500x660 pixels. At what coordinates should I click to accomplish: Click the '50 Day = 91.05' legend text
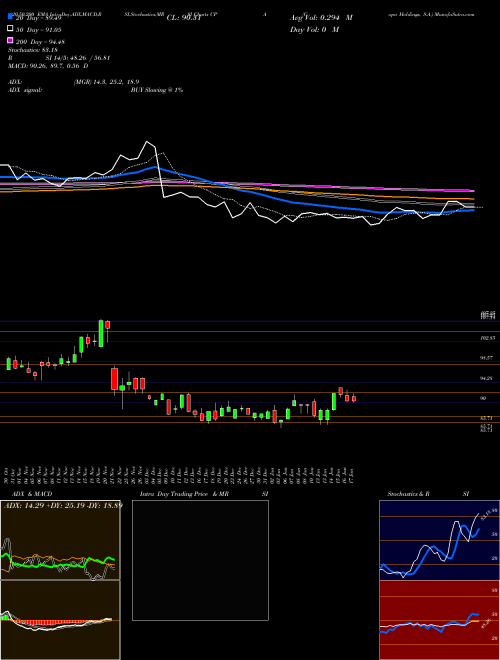(x=38, y=29)
